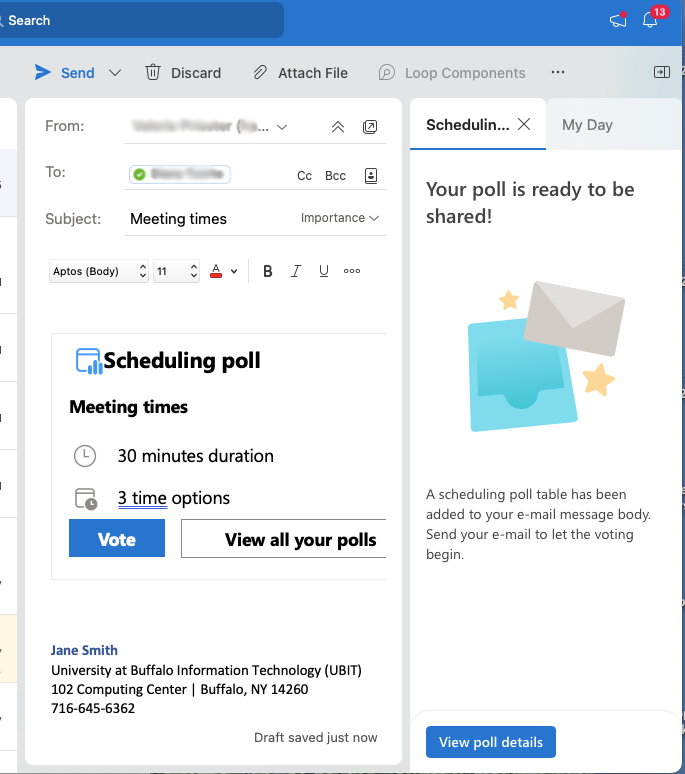685x774 pixels.
Task: Open the announcements megaphone icon
Action: coord(618,20)
